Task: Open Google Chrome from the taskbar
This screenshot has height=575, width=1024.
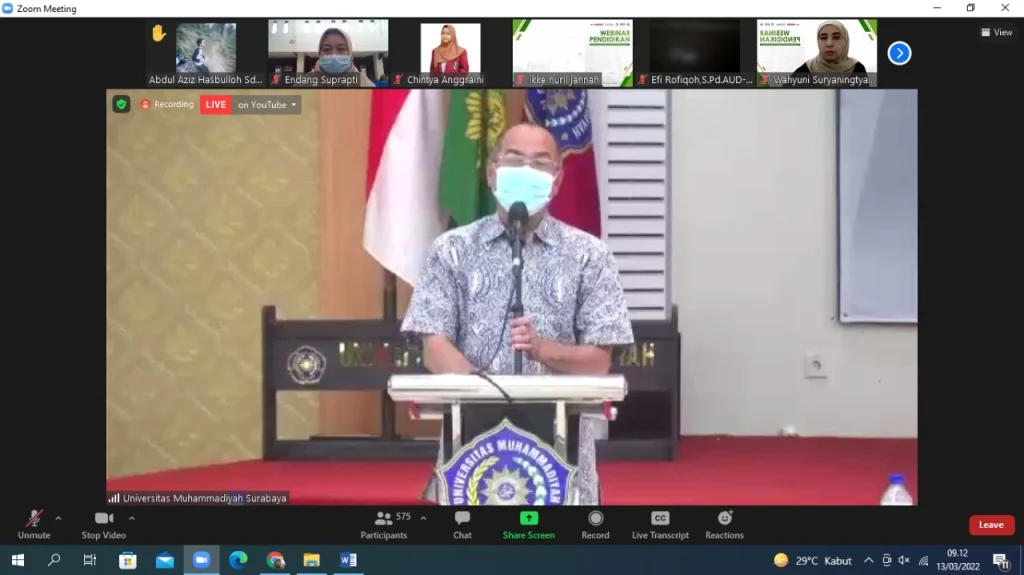Action: [275, 560]
